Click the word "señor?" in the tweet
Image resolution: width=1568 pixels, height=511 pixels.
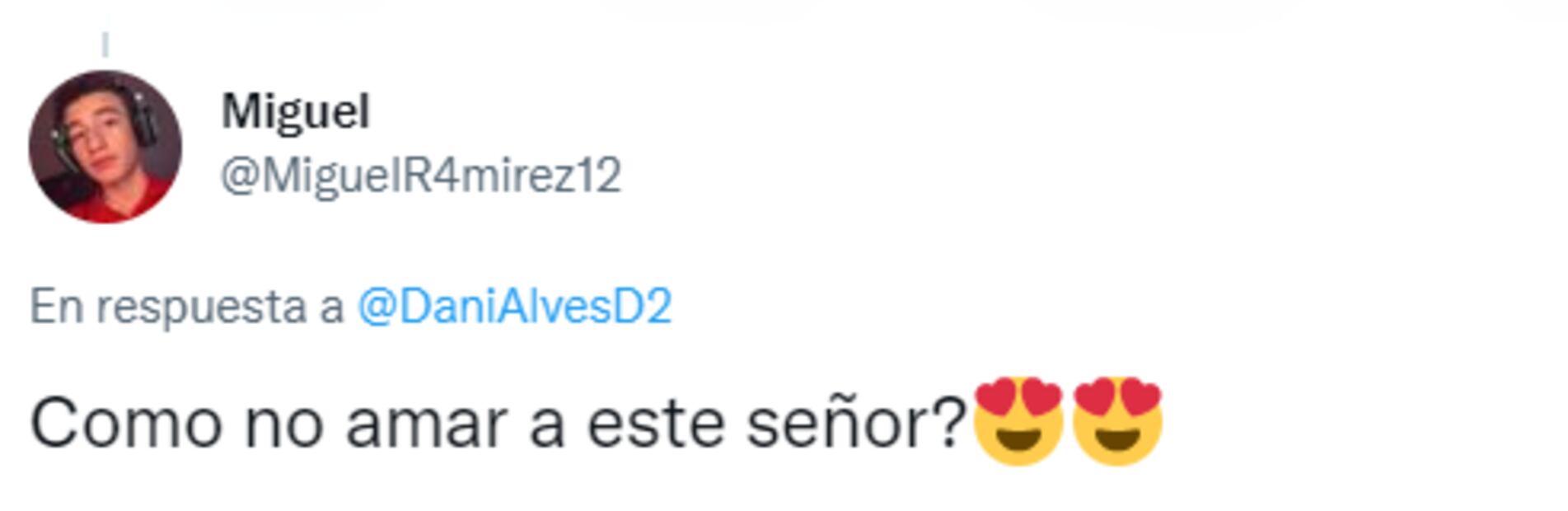click(856, 424)
